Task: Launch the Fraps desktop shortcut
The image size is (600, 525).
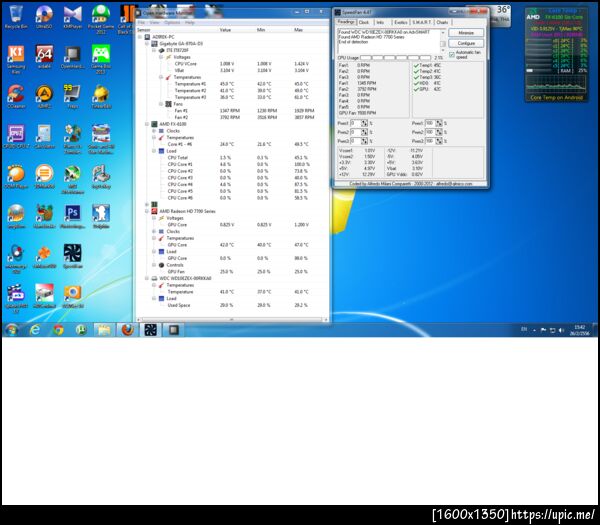Action: pyautogui.click(x=72, y=94)
